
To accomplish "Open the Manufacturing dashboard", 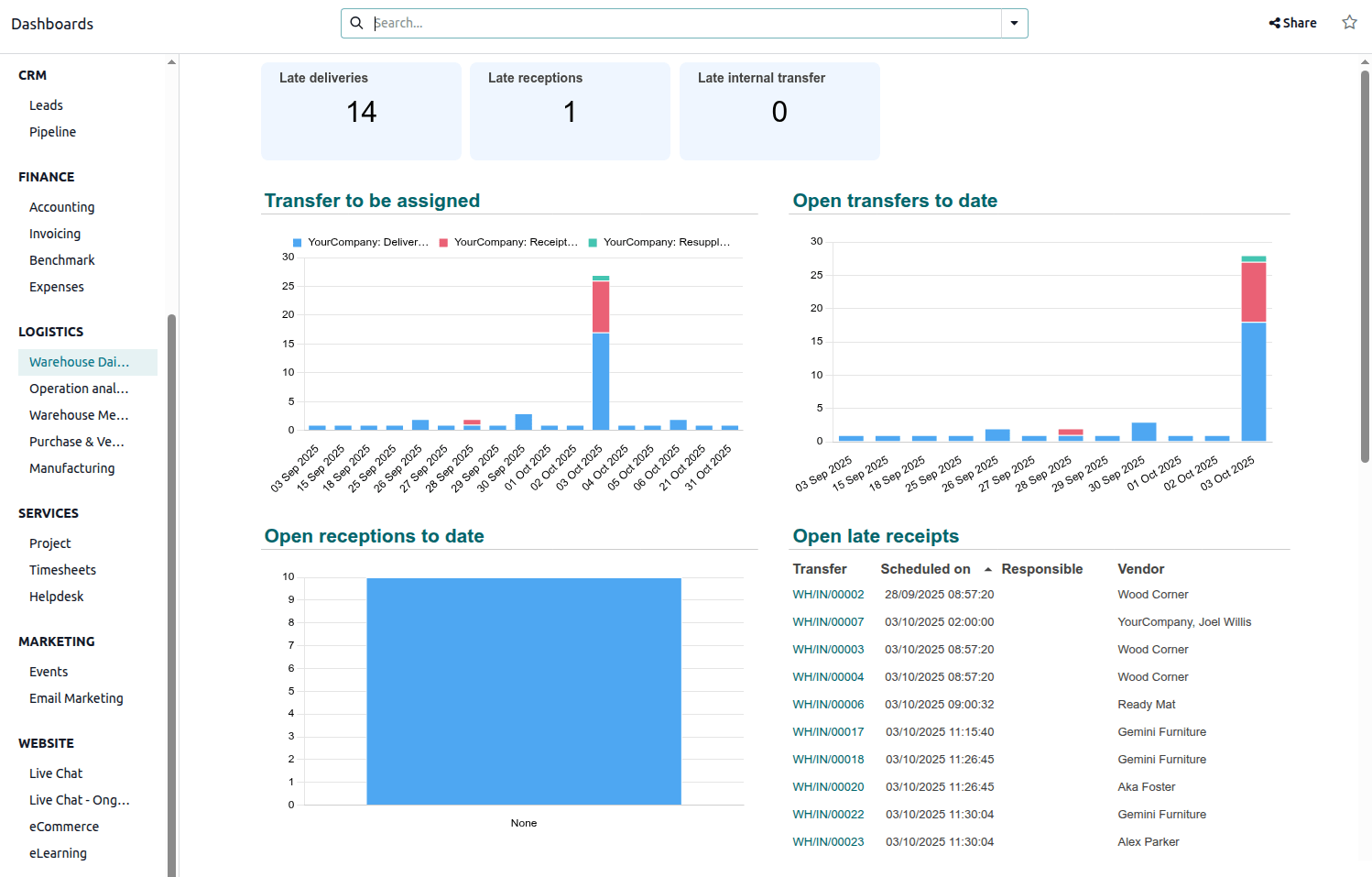I will 72,467.
